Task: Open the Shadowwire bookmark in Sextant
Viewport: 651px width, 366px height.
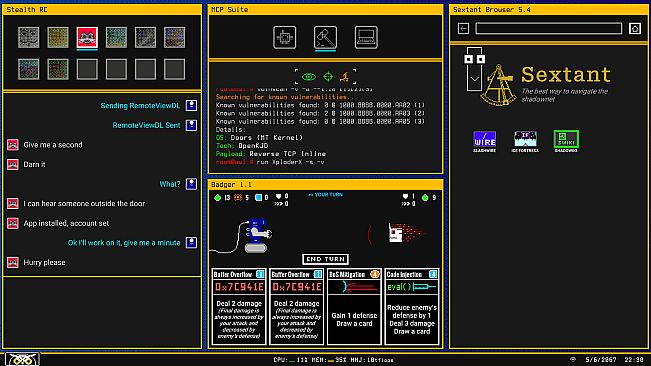Action: pos(485,142)
